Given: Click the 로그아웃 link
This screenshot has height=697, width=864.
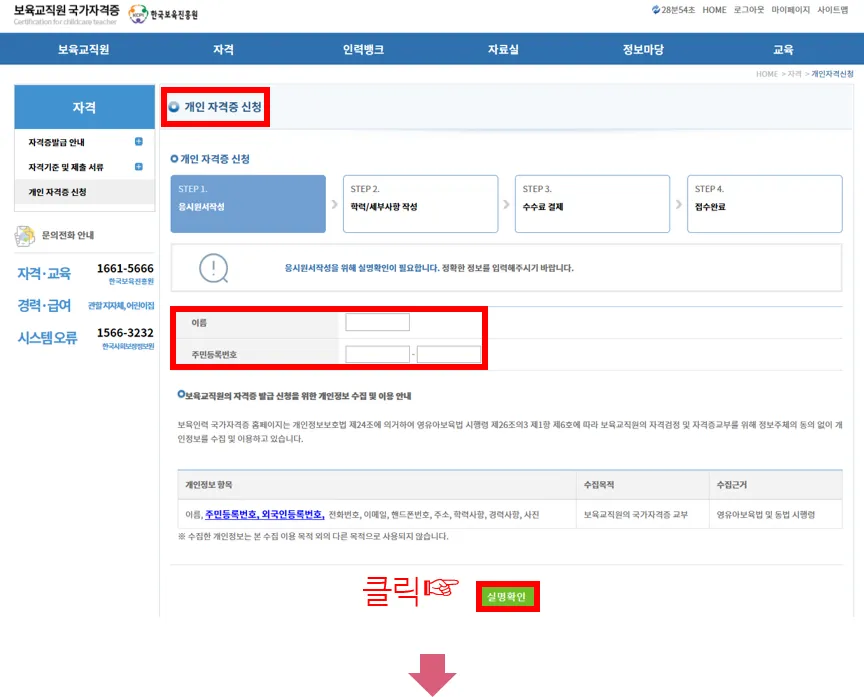Looking at the screenshot, I should pyautogui.click(x=745, y=10).
